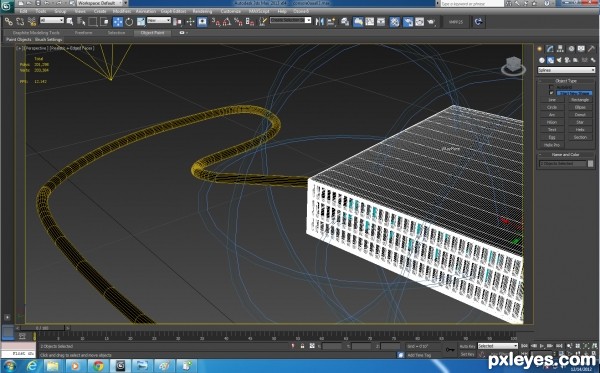600x373 pixels.
Task: Open the reference coordinate system View dropdown
Action: click(x=159, y=20)
